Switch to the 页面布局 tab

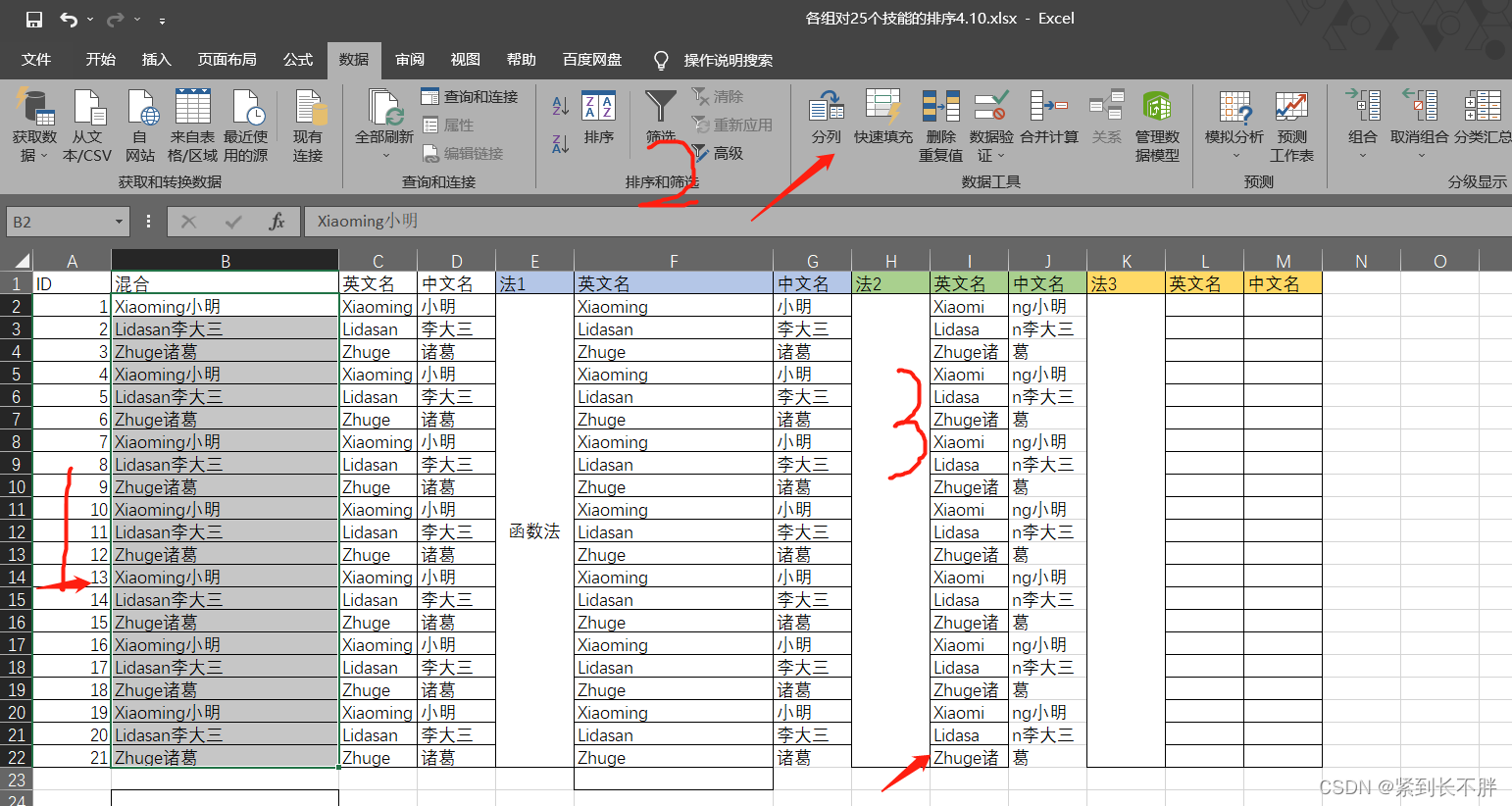(227, 60)
